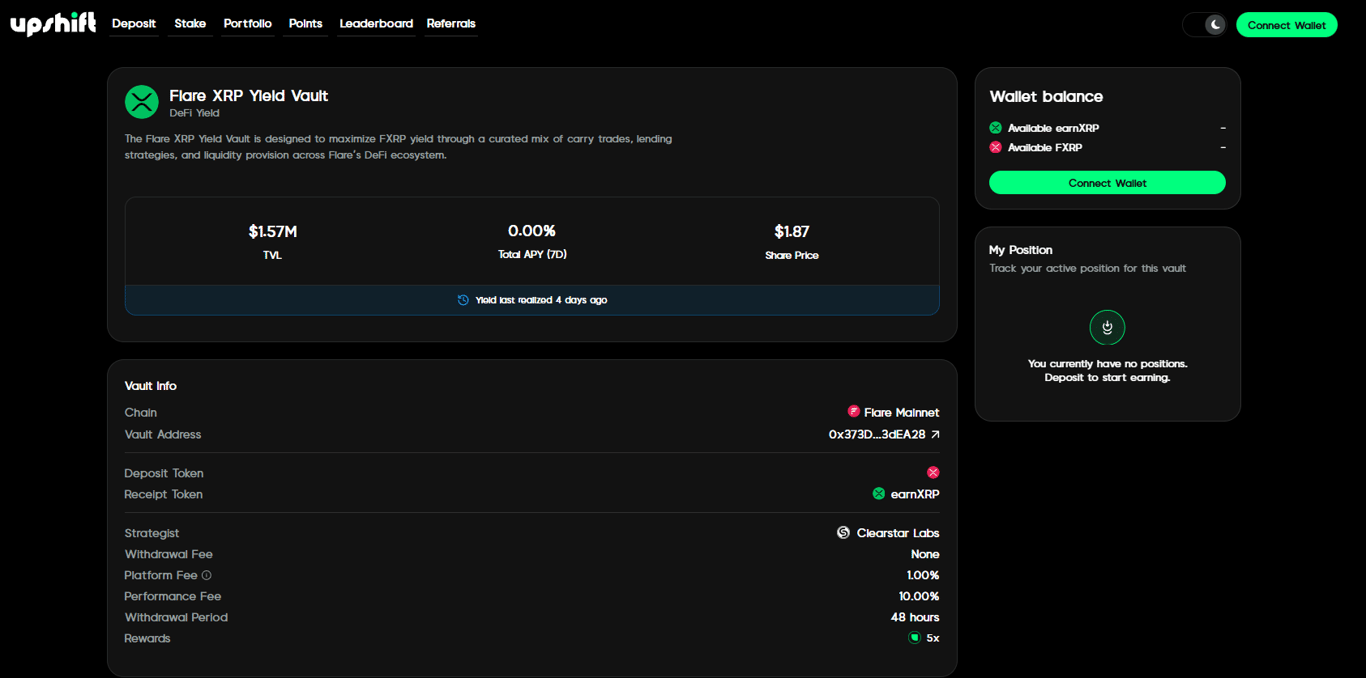Go to the Referrals section
The height and width of the screenshot is (678, 1366).
click(450, 23)
